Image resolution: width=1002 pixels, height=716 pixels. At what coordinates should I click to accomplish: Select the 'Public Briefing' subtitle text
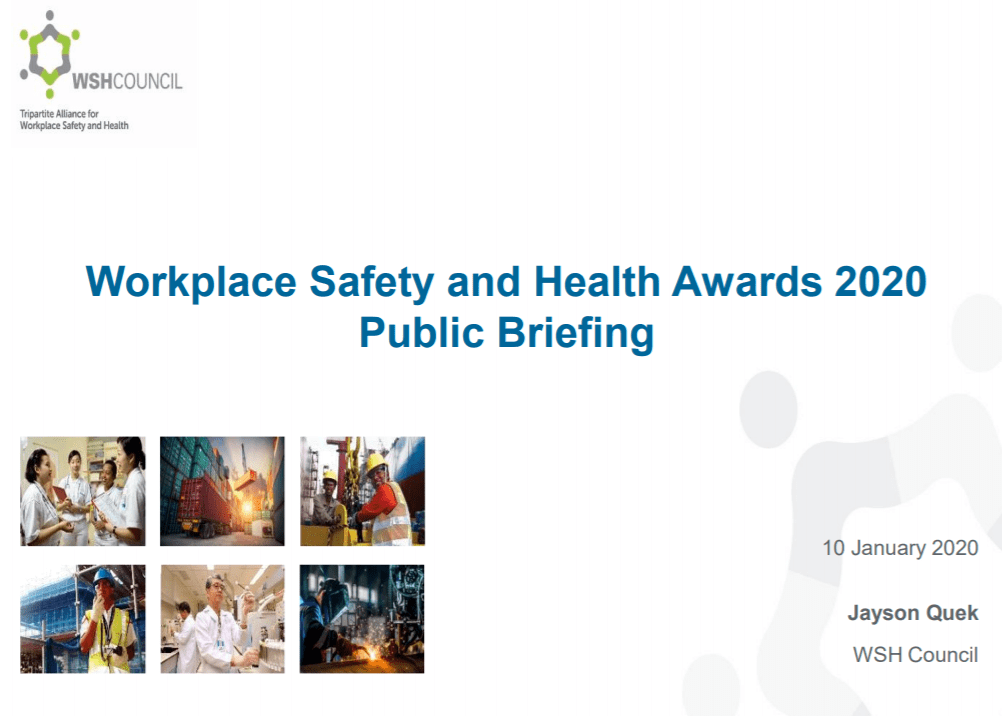(506, 333)
